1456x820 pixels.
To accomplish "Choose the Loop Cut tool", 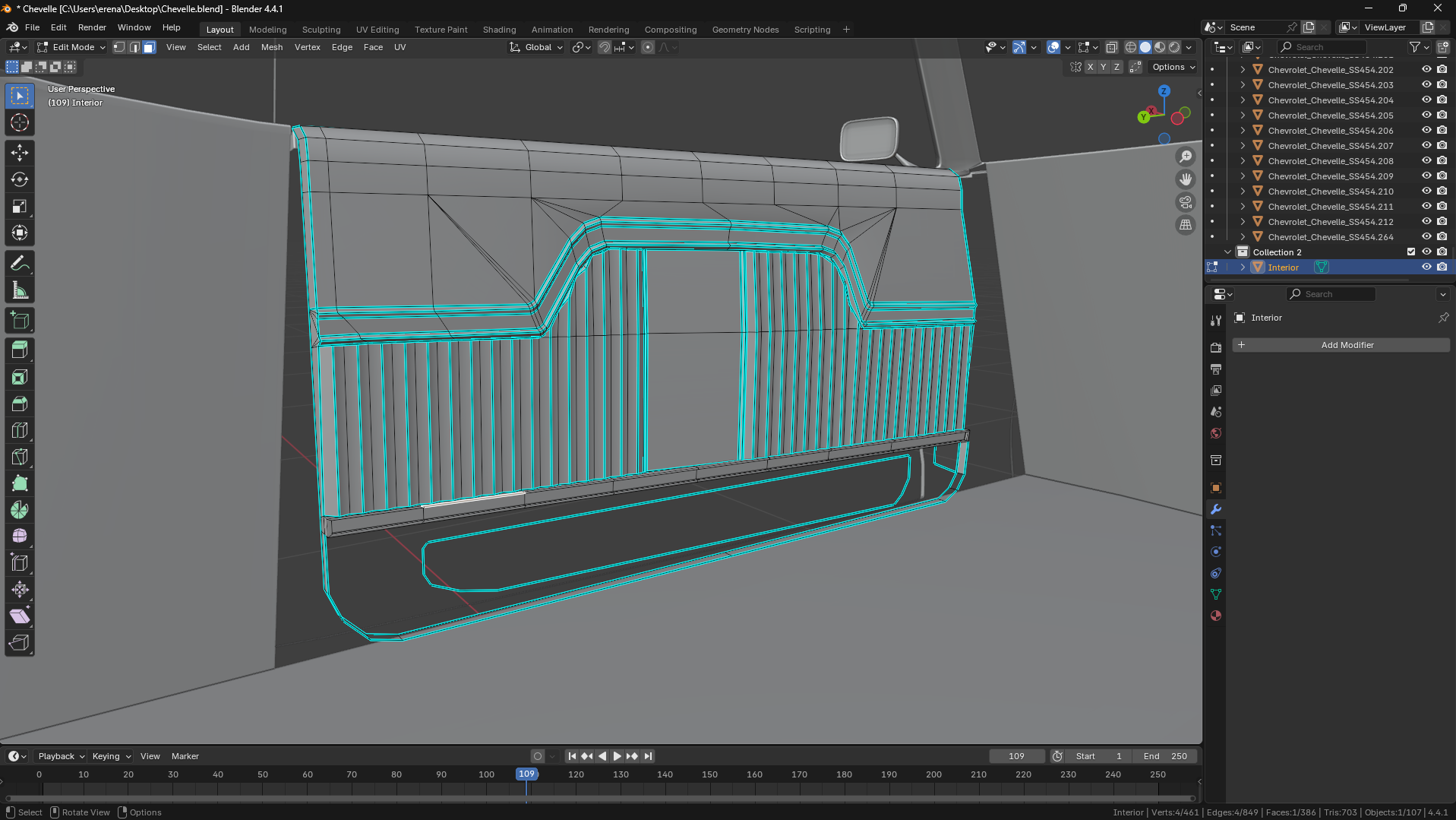I will click(x=20, y=430).
